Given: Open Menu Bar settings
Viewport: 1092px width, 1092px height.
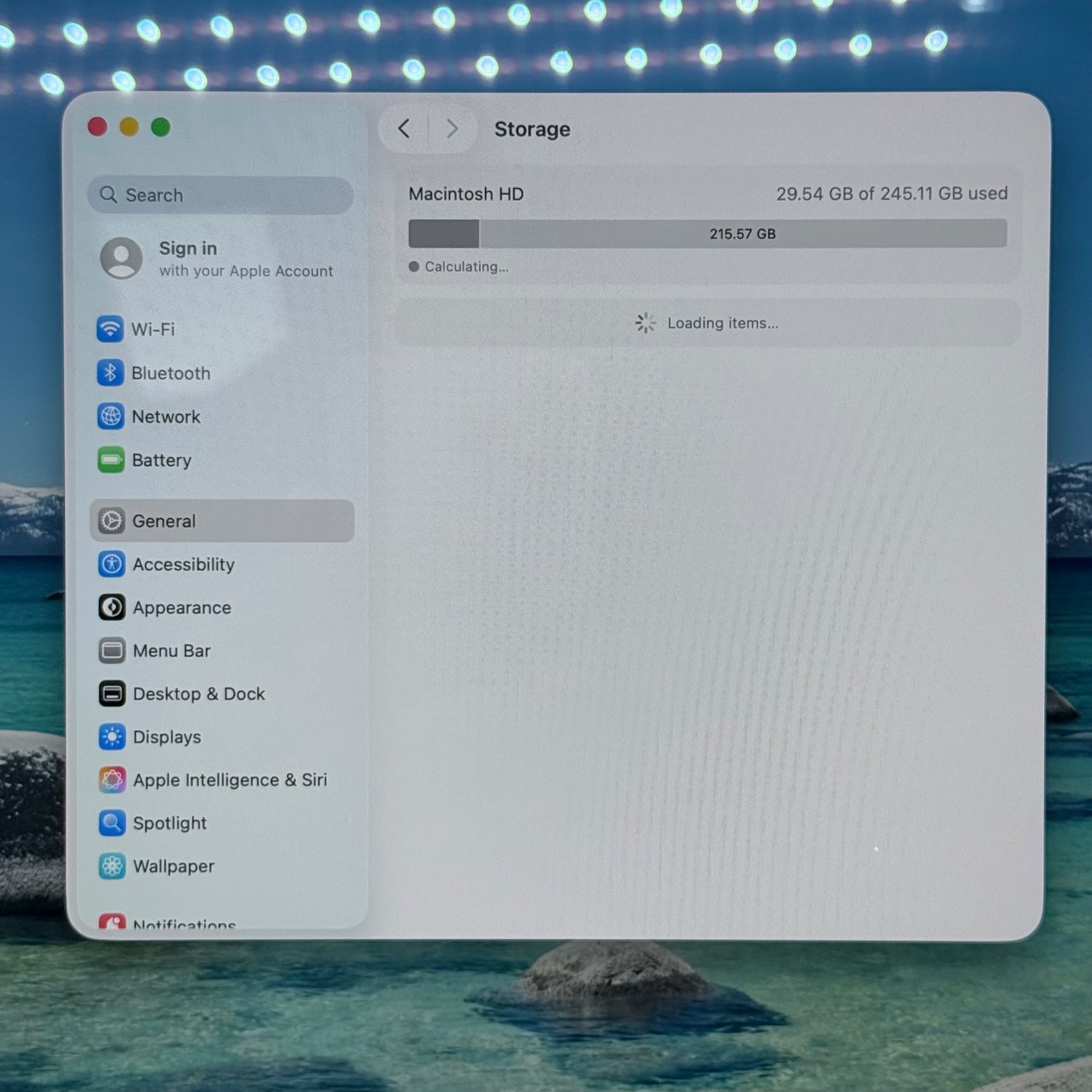Looking at the screenshot, I should (x=172, y=651).
